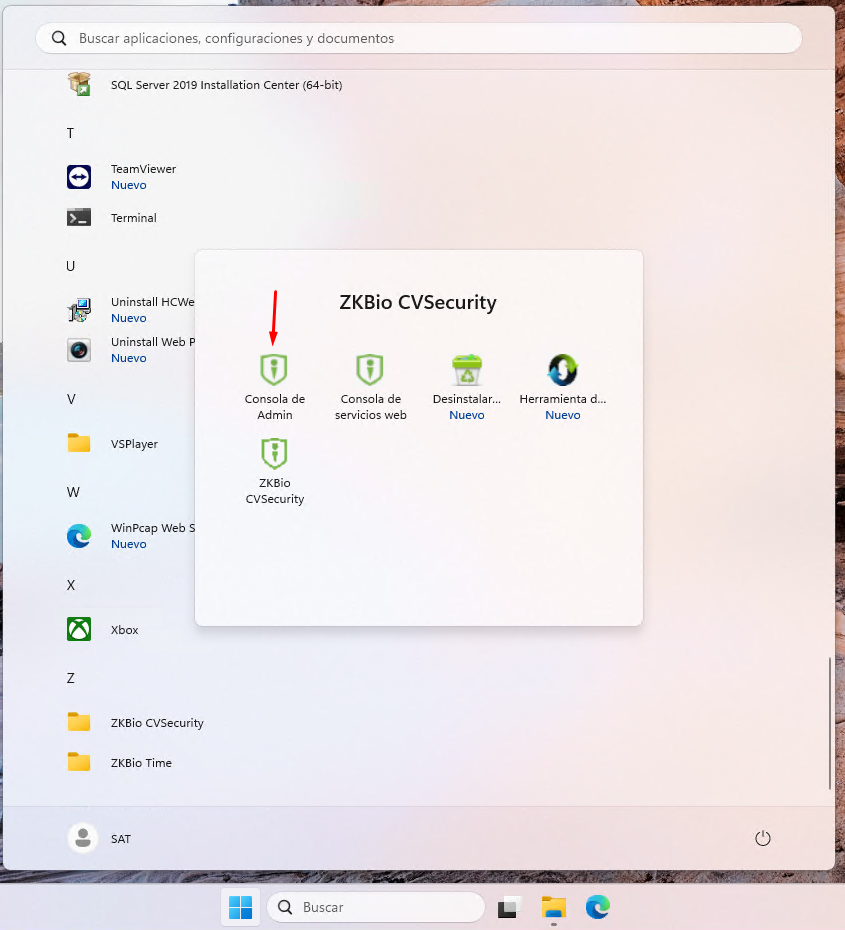The image size is (845, 930).
Task: Click Nuevo label under Herramienta d...
Action: pyautogui.click(x=563, y=415)
